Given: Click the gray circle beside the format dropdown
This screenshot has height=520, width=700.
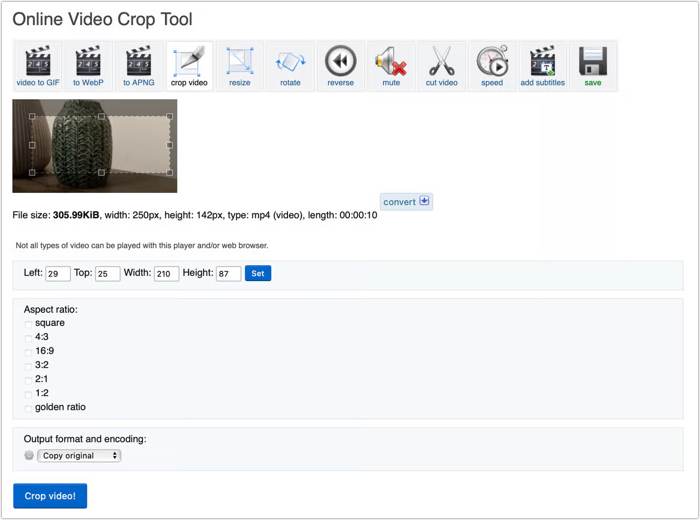Looking at the screenshot, I should pyautogui.click(x=29, y=455).
